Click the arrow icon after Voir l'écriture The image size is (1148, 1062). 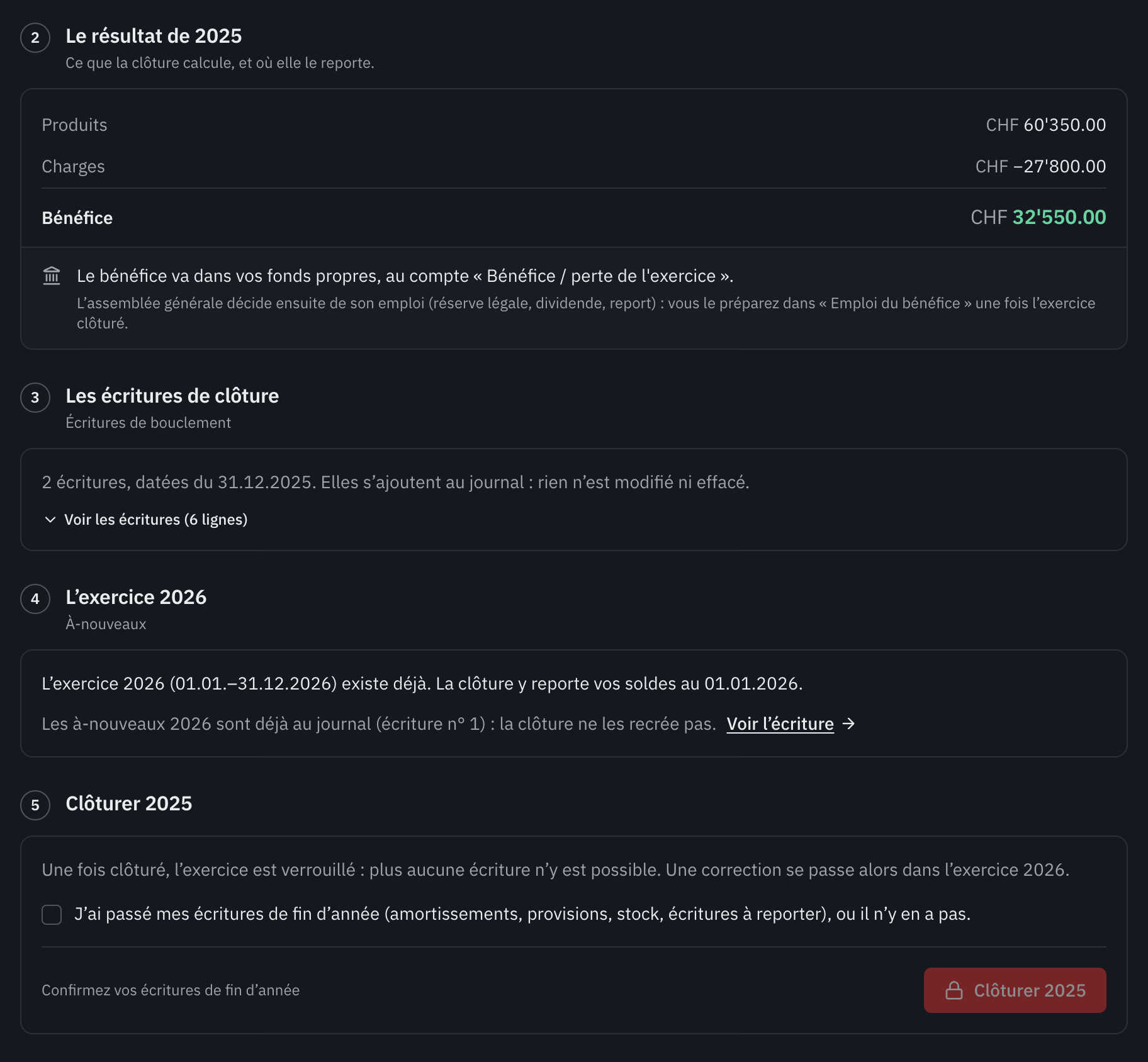[x=849, y=724]
